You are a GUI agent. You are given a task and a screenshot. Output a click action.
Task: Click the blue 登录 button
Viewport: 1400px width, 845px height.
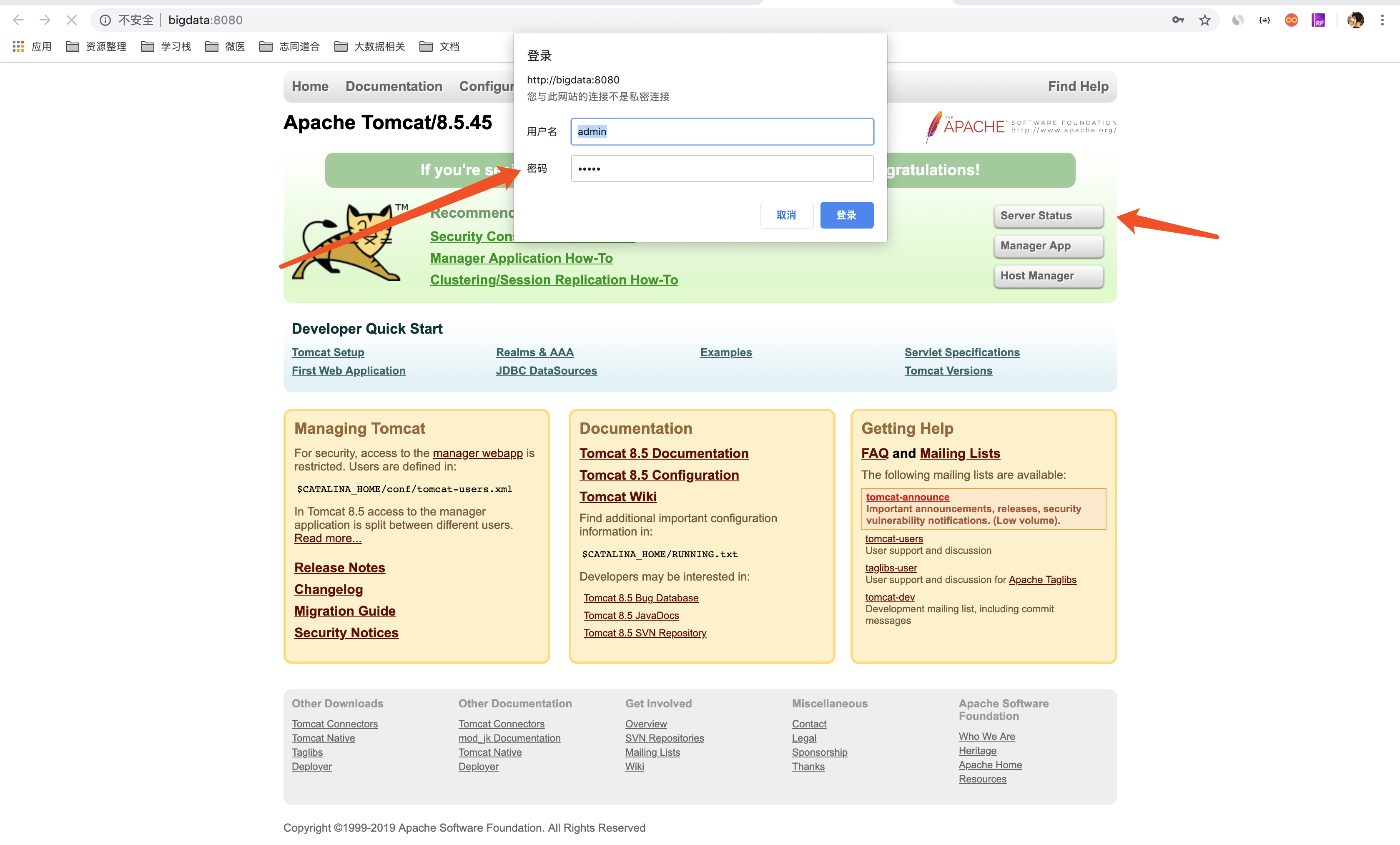[847, 215]
